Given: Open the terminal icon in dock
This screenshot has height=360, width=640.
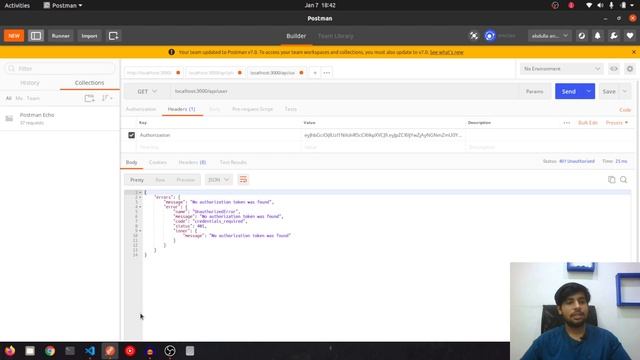Looking at the screenshot, I should coord(70,351).
